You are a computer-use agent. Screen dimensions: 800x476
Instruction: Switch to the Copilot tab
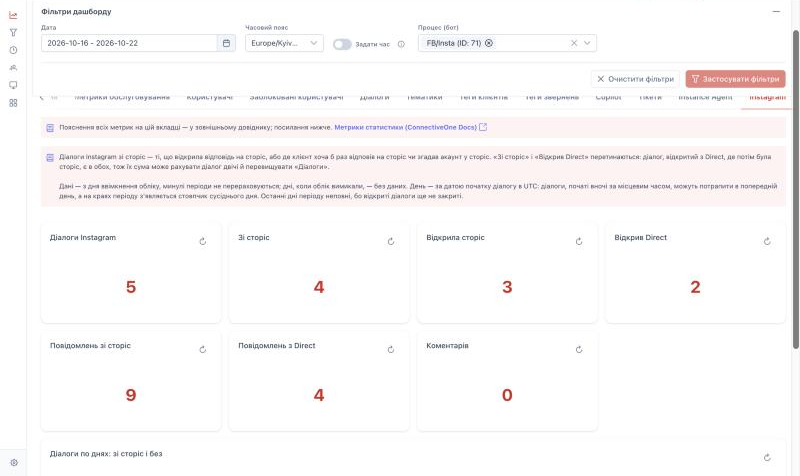click(x=608, y=97)
